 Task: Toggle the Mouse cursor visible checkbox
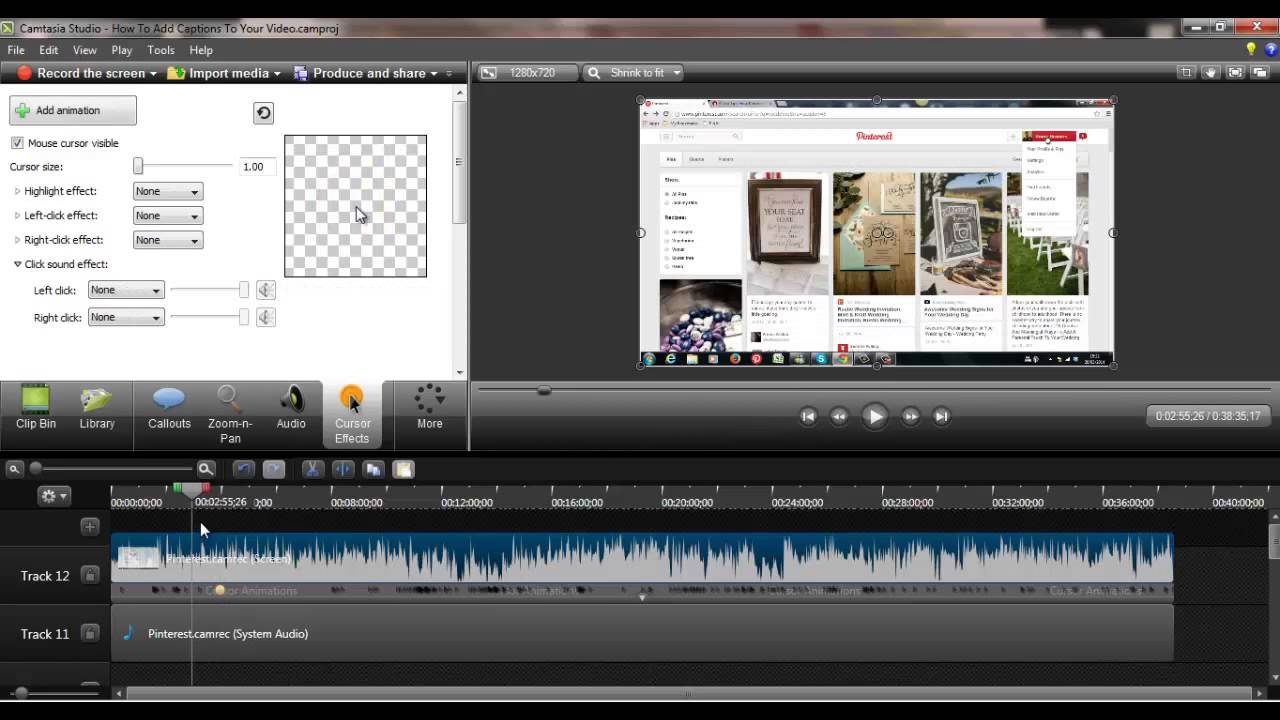(x=17, y=143)
